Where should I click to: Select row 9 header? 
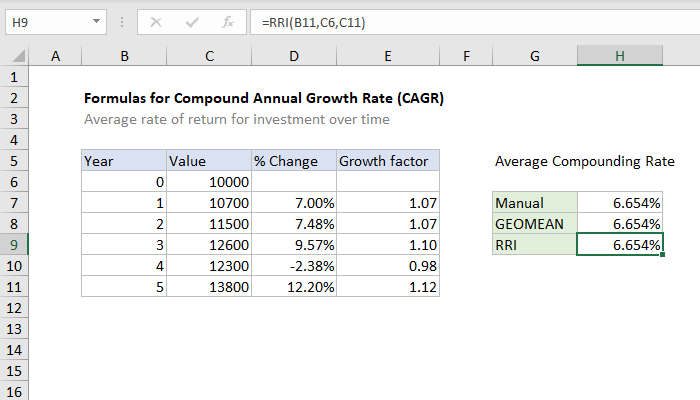coord(14,245)
